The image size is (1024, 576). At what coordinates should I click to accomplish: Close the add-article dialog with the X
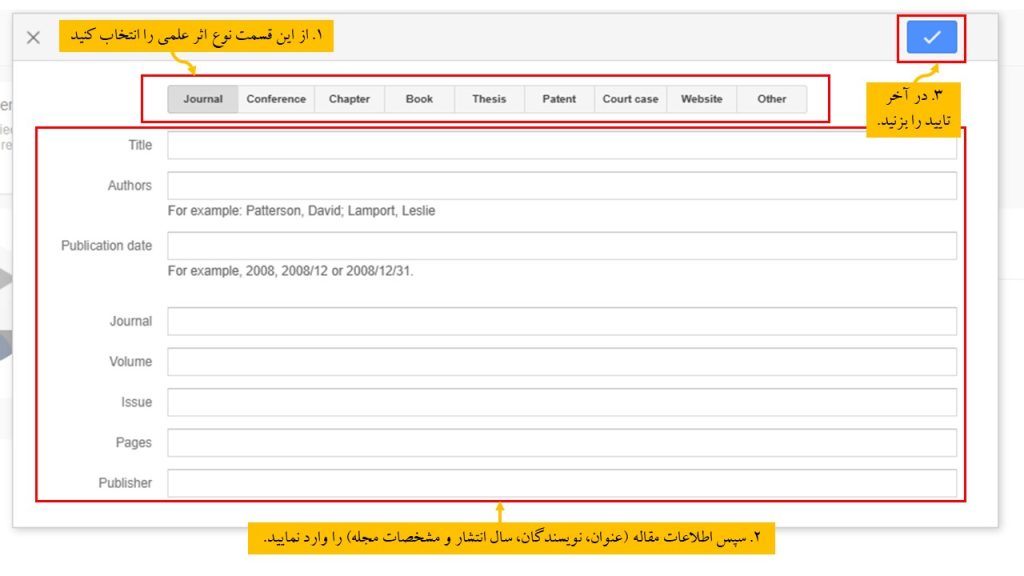tap(33, 37)
